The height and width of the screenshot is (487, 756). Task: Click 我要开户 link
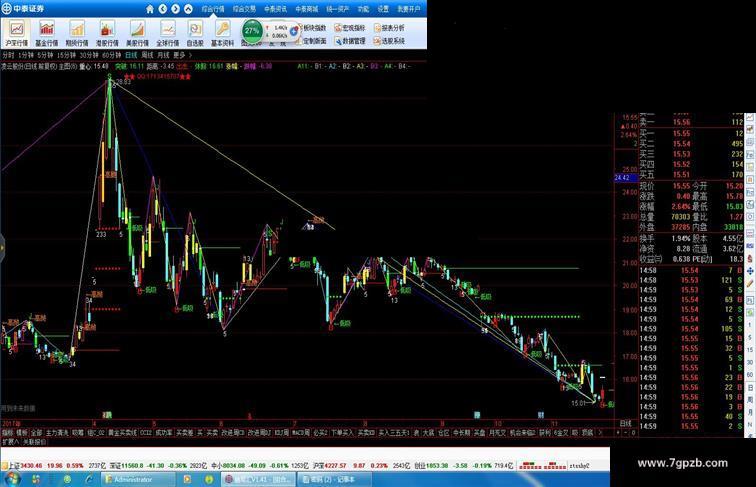(409, 9)
